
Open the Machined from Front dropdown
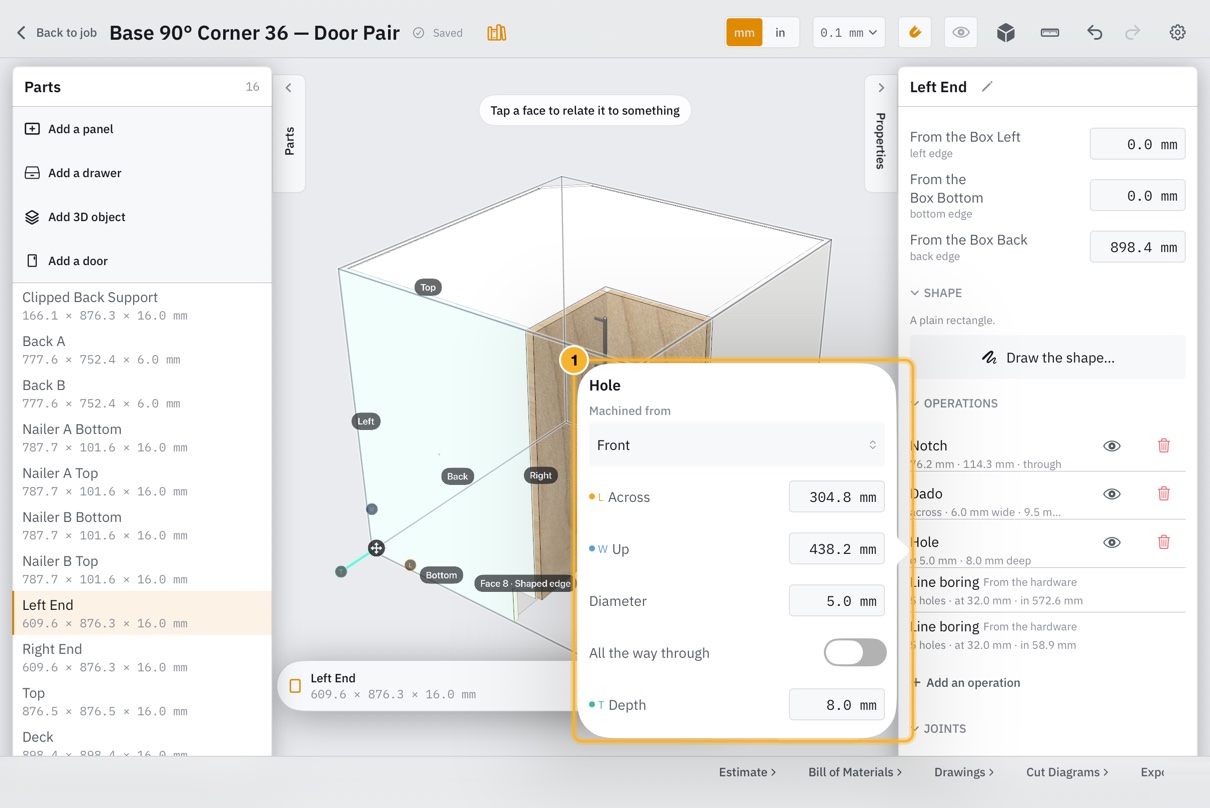click(736, 445)
